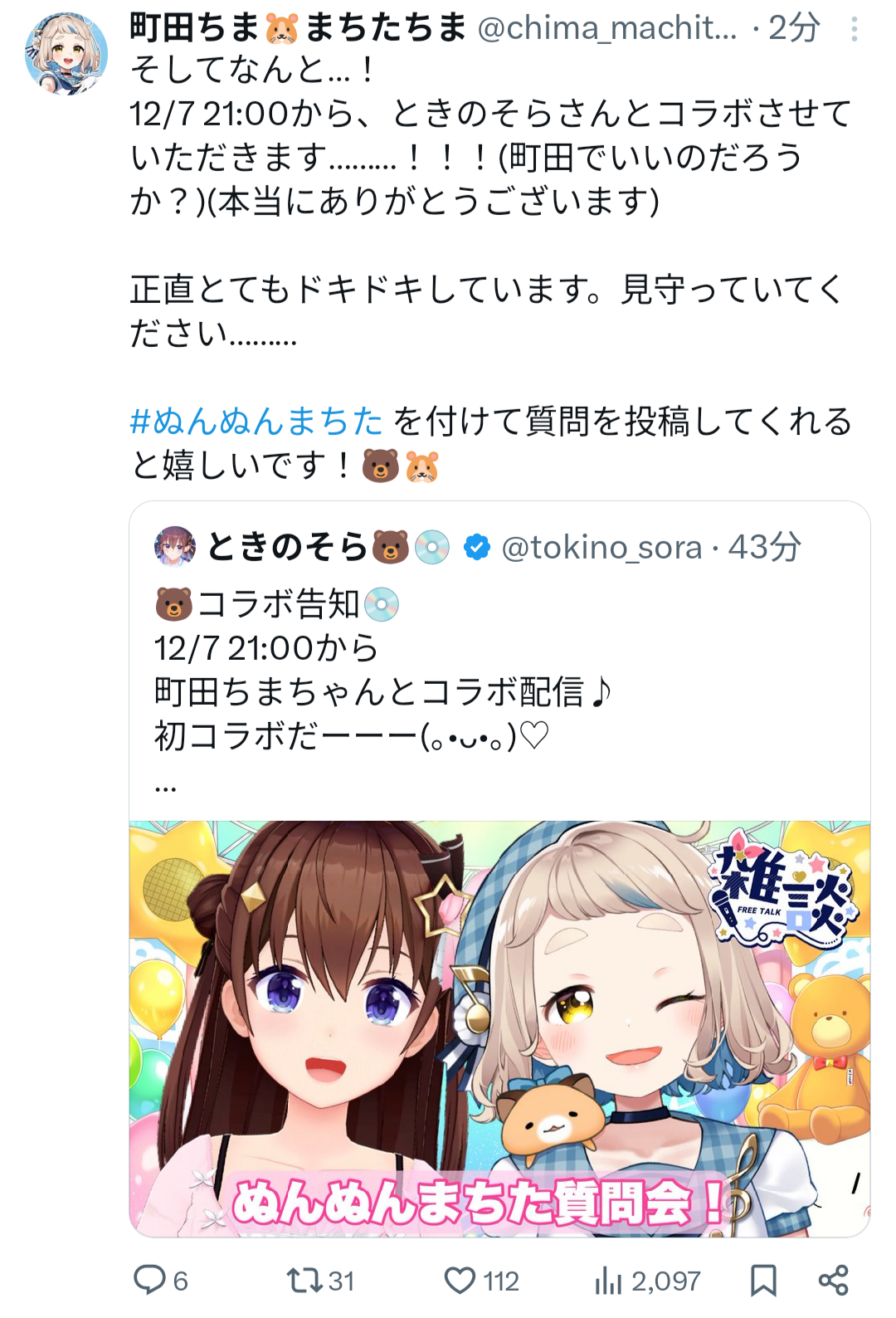Open the collab stream thumbnail image
Viewport: 896px width, 1318px height.
pos(499,1029)
